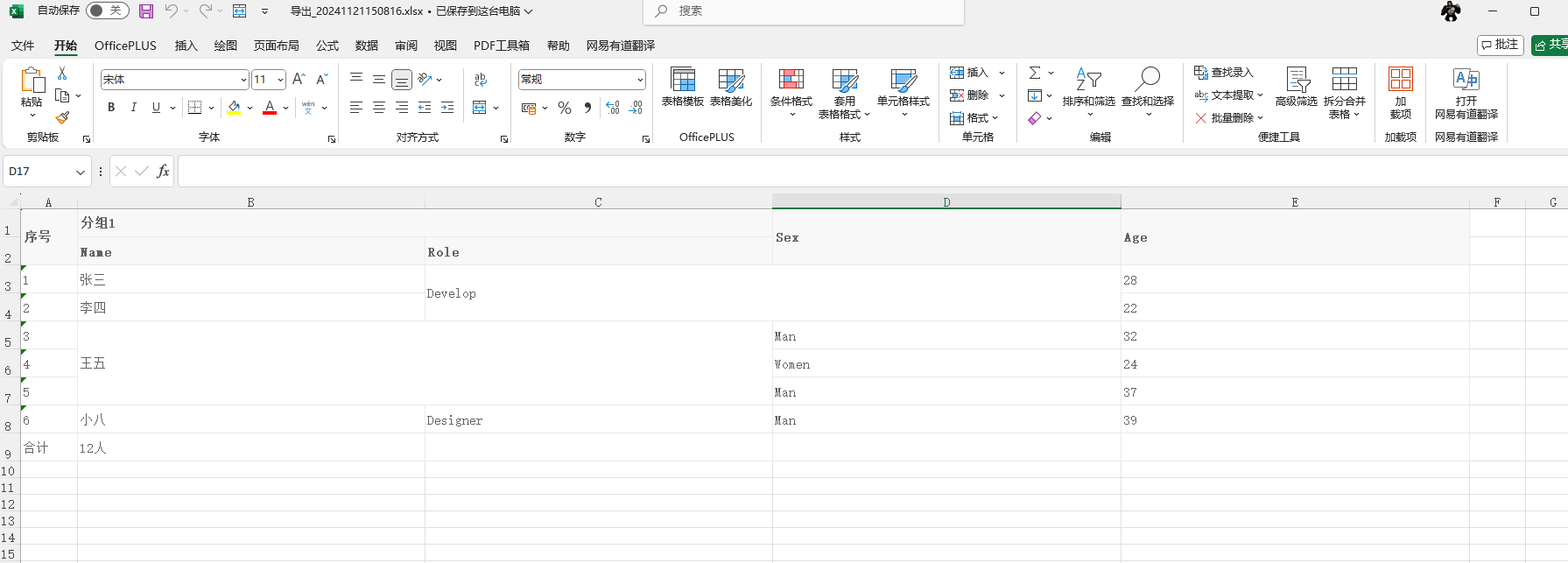Apply the yellow fill color

click(234, 108)
